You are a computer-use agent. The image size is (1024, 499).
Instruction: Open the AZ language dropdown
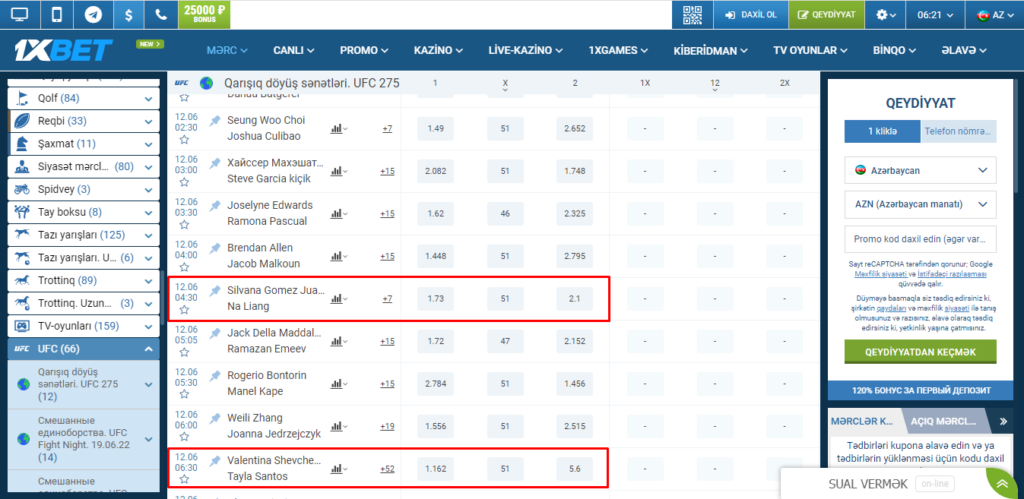point(994,14)
